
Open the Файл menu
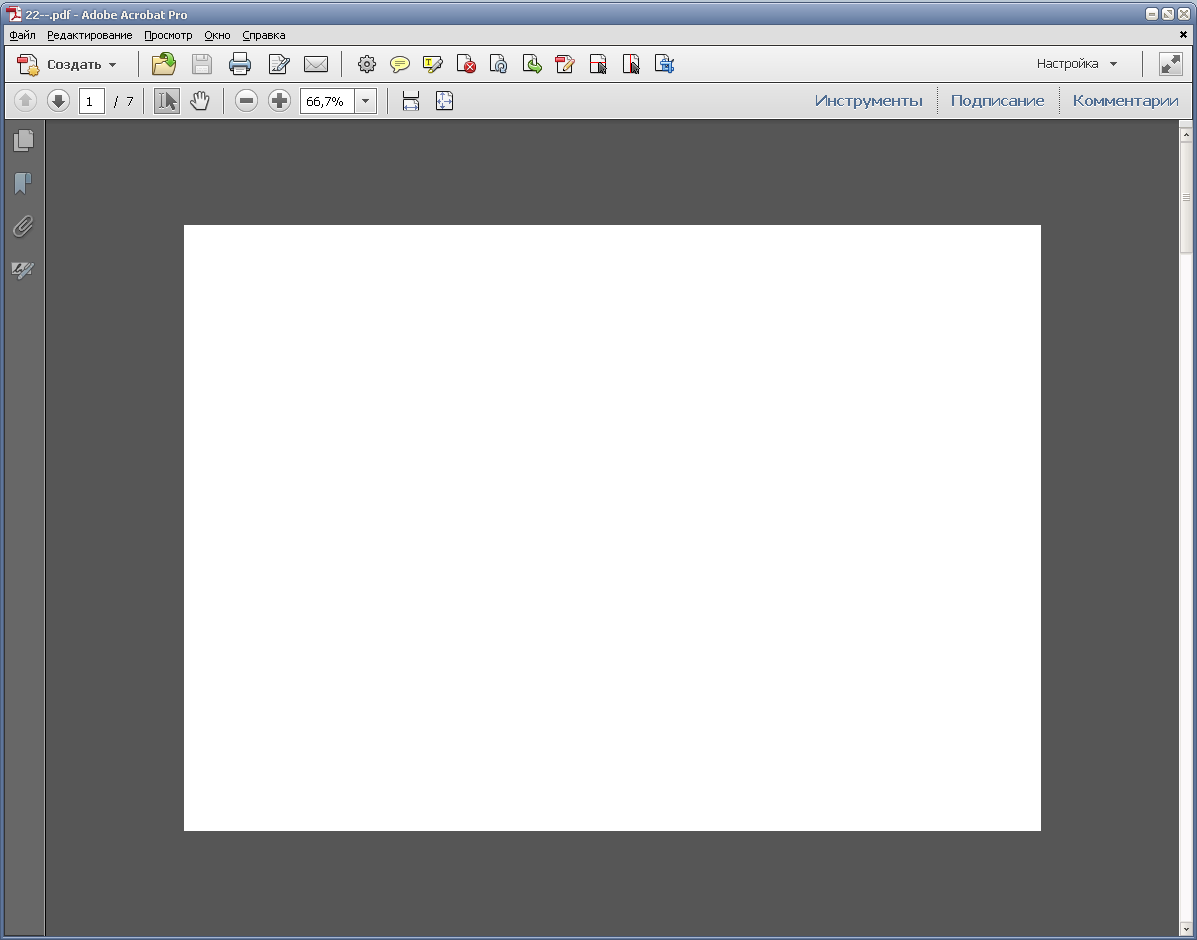22,35
